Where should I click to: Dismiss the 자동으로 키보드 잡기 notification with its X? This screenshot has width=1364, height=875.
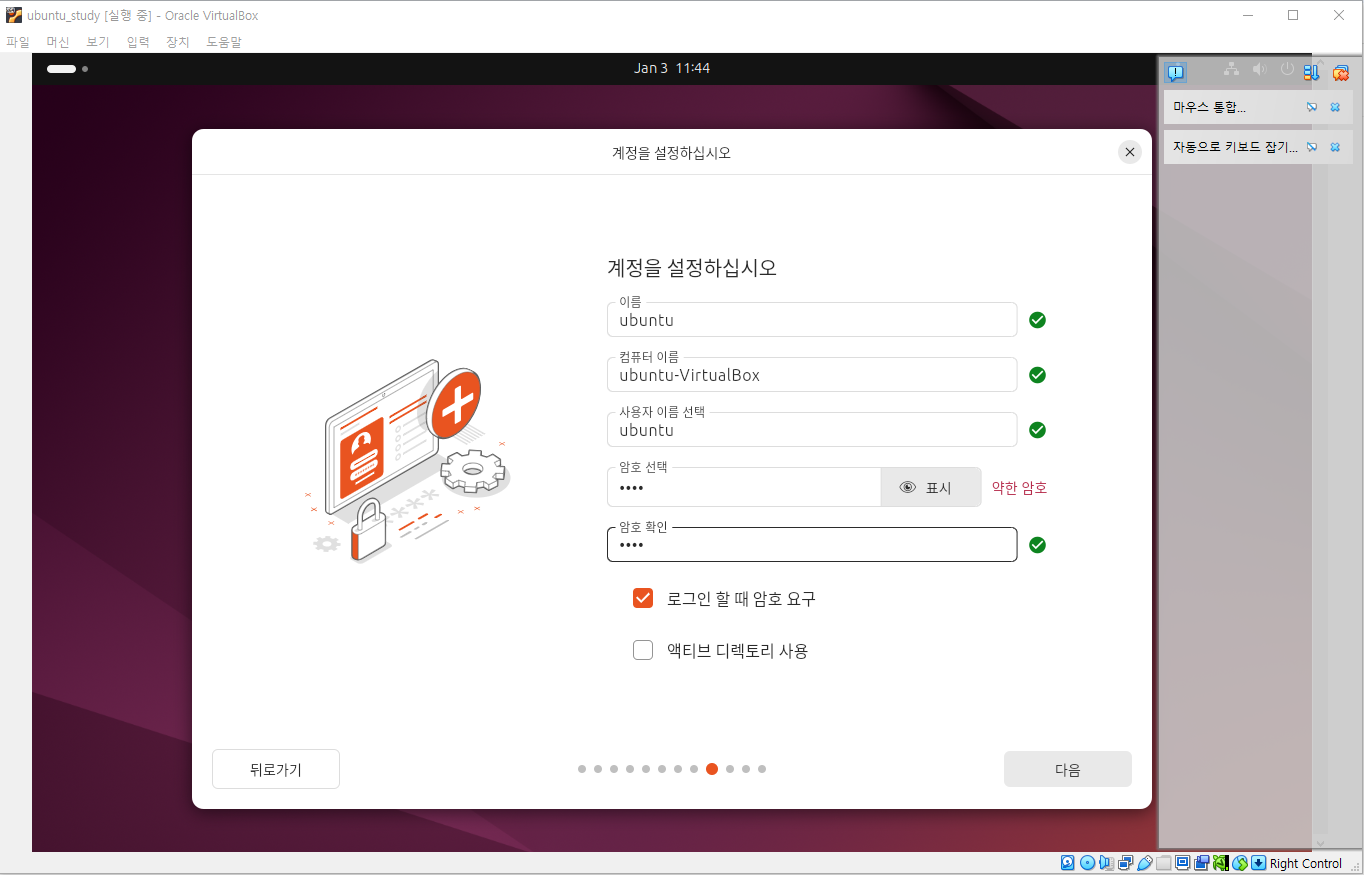coord(1335,147)
